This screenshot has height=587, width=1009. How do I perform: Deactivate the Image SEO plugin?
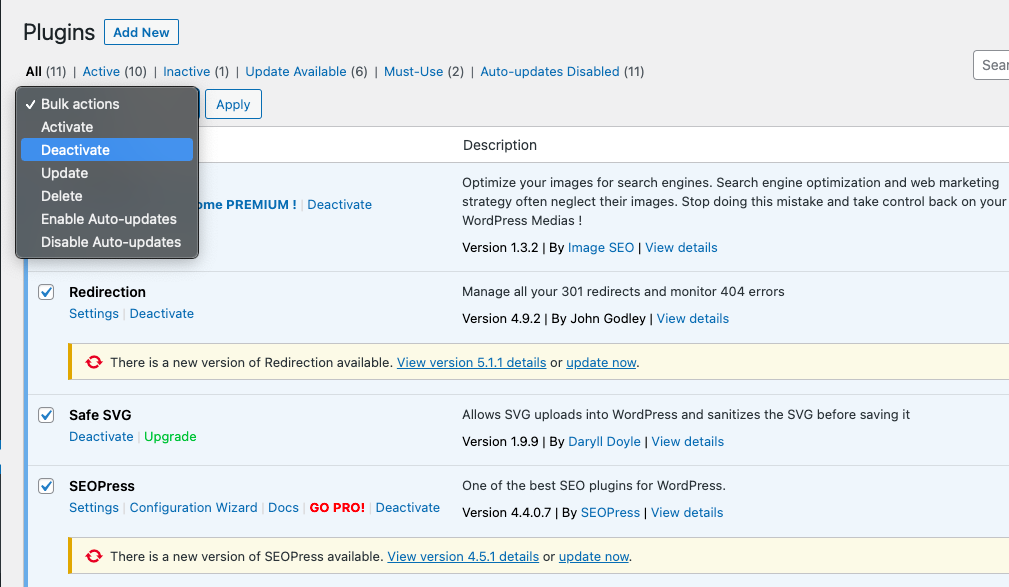click(340, 205)
